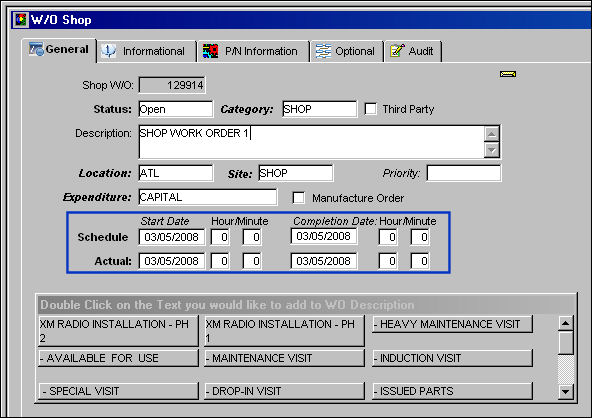Viewport: 592px width, 418px height.
Task: Click the Site field showing SHOP
Action: pyautogui.click(x=296, y=173)
